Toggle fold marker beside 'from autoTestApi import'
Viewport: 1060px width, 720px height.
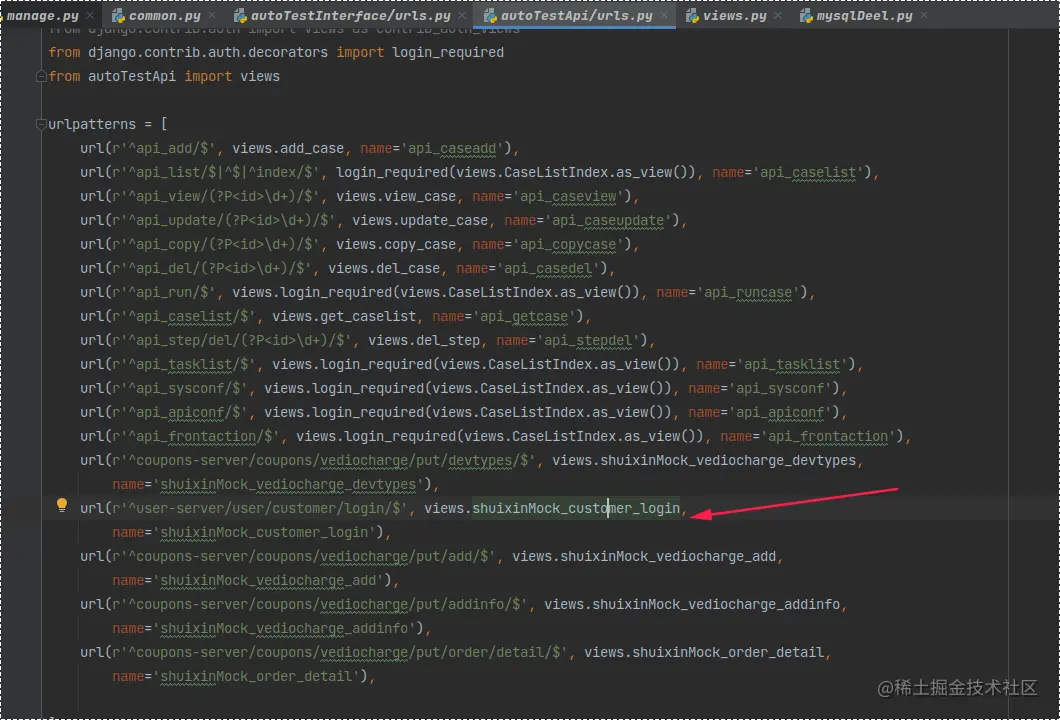tap(41, 76)
